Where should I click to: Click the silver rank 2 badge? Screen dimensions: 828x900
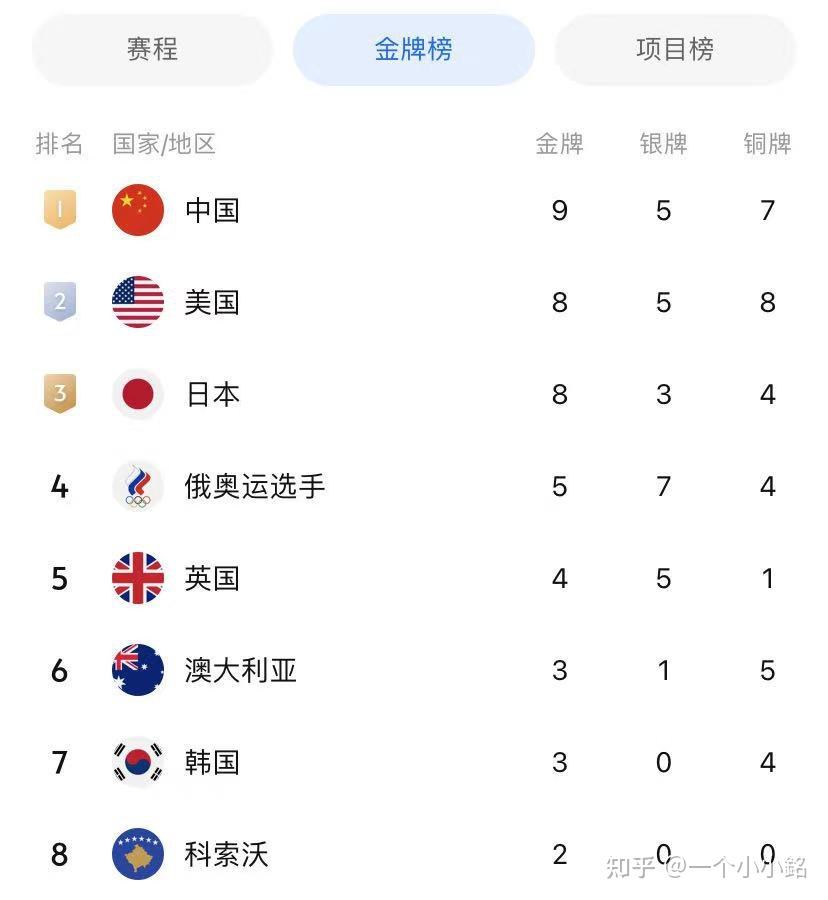coord(60,301)
